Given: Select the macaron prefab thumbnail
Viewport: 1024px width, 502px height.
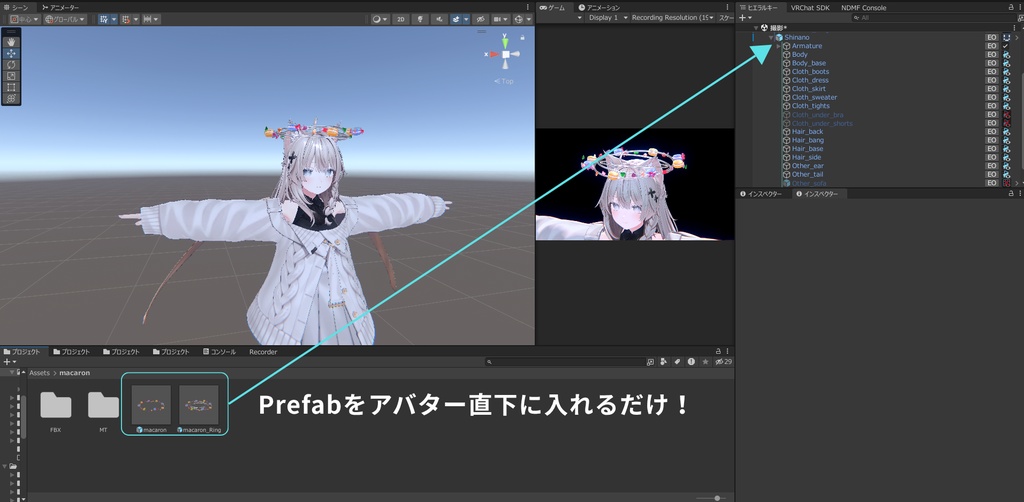Looking at the screenshot, I should (151, 405).
